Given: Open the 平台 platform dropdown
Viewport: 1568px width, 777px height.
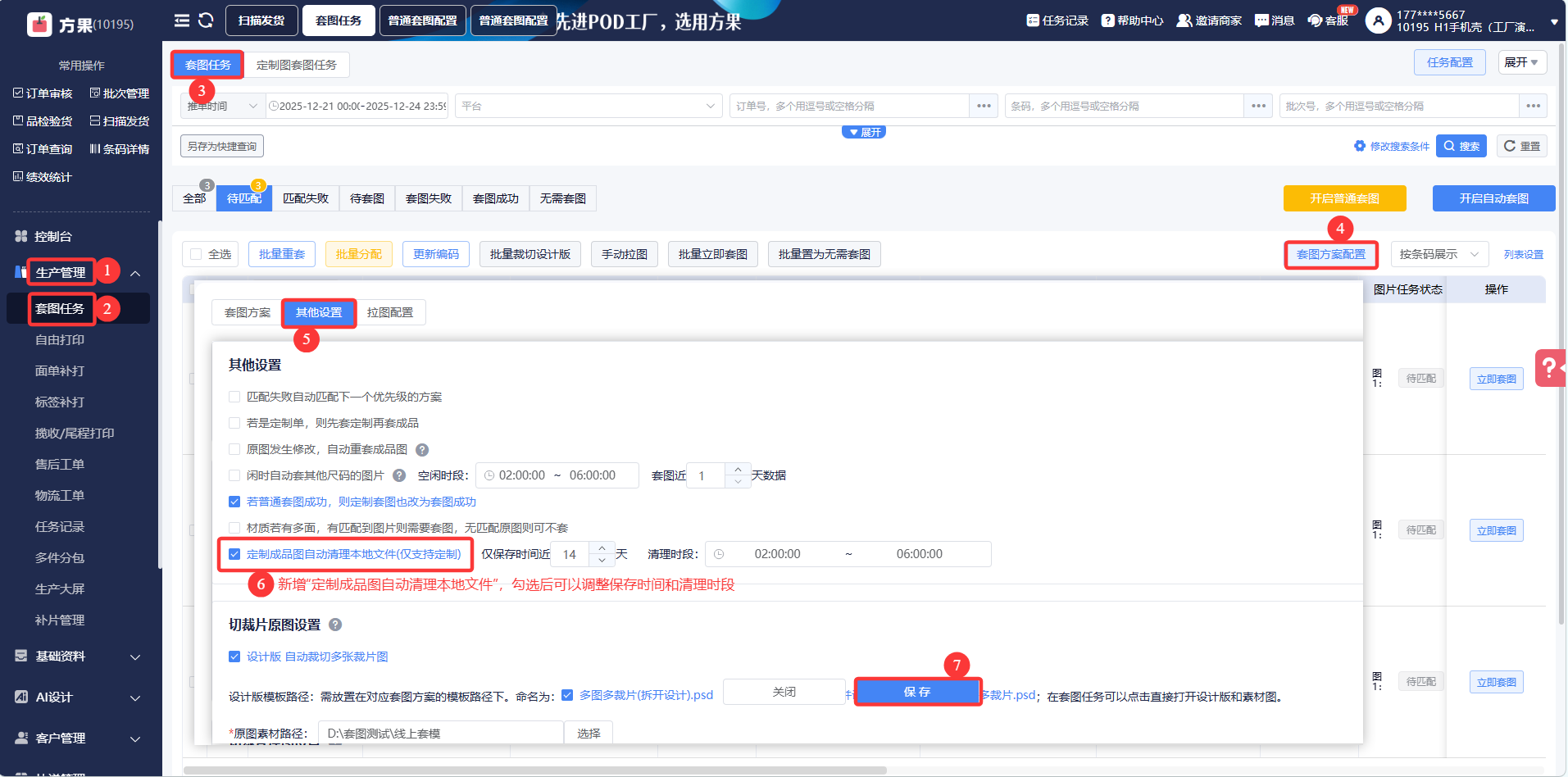Looking at the screenshot, I should (x=589, y=106).
